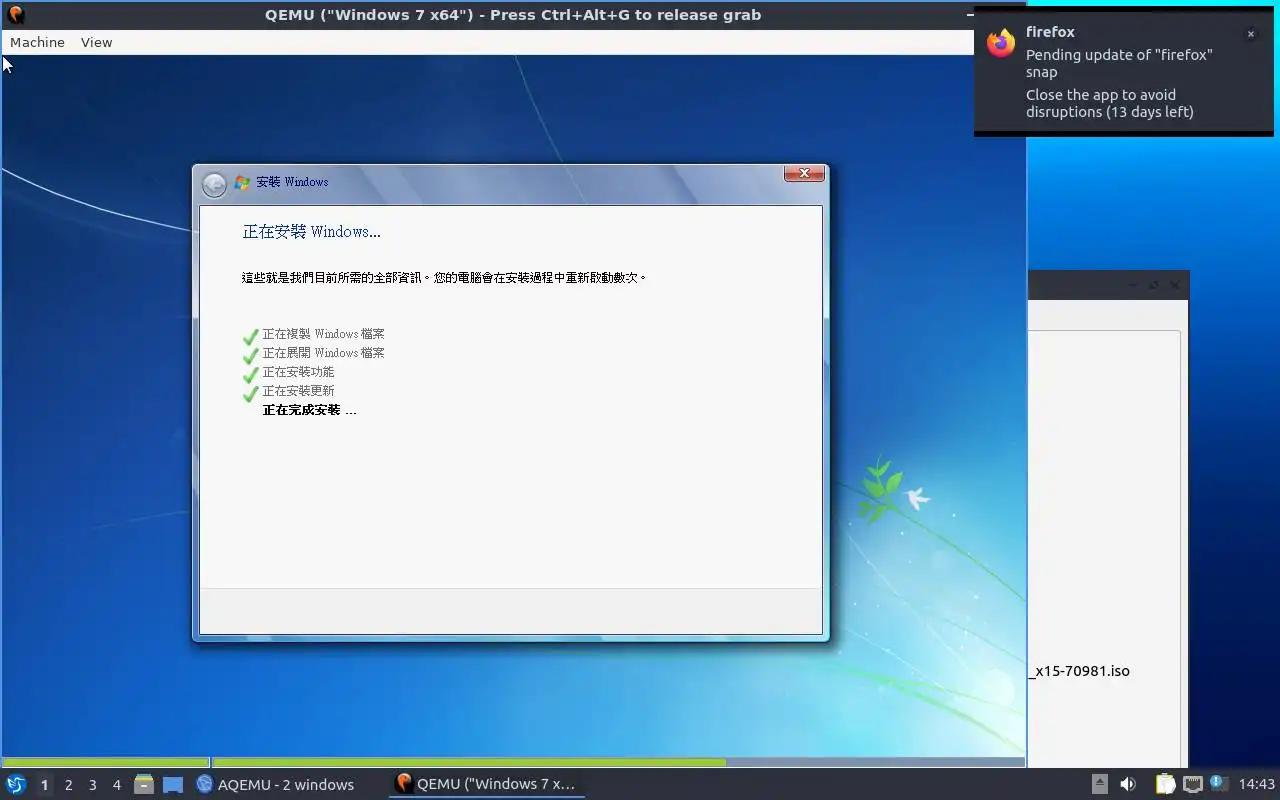The height and width of the screenshot is (800, 1280).
Task: Click the back arrow in Windows installer
Action: coord(214,184)
